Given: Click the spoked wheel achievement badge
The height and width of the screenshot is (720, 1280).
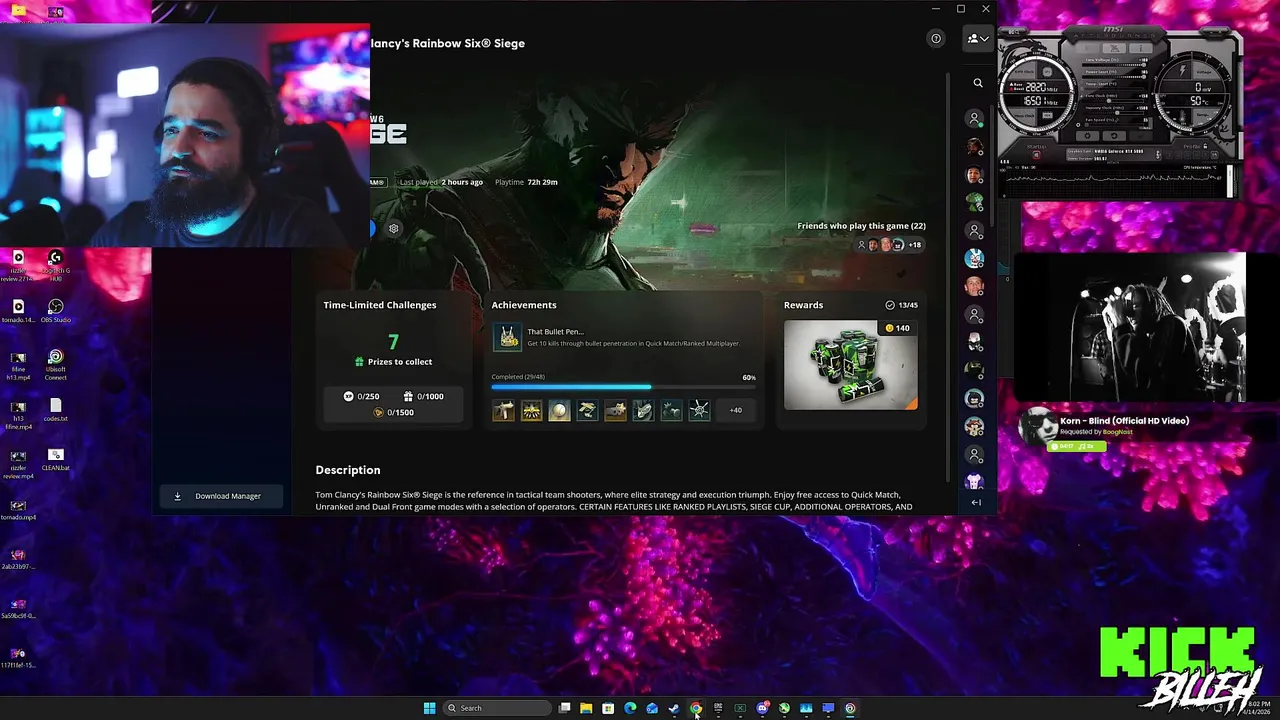Looking at the screenshot, I should click(x=699, y=410).
